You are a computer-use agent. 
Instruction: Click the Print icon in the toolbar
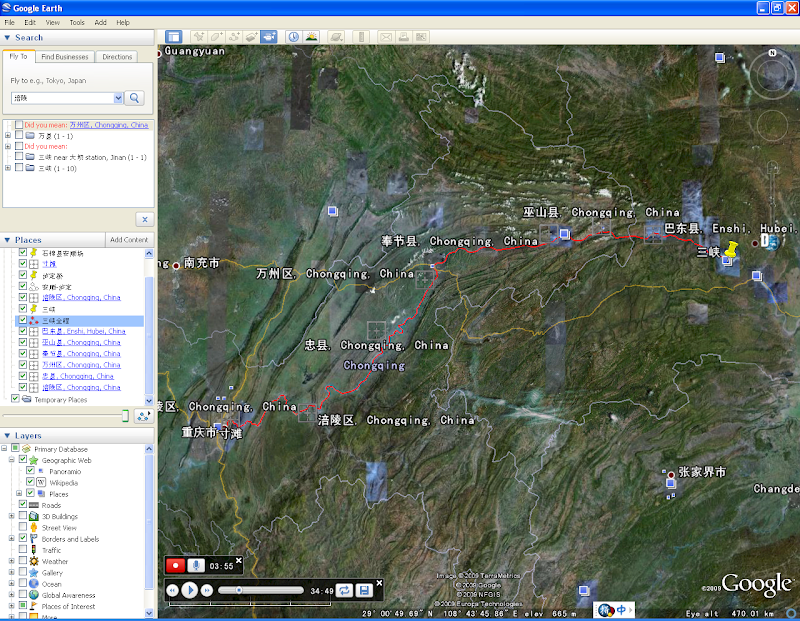[404, 37]
